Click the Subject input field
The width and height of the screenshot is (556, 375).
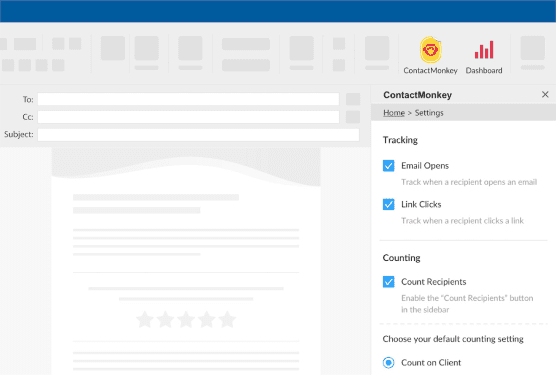198,135
